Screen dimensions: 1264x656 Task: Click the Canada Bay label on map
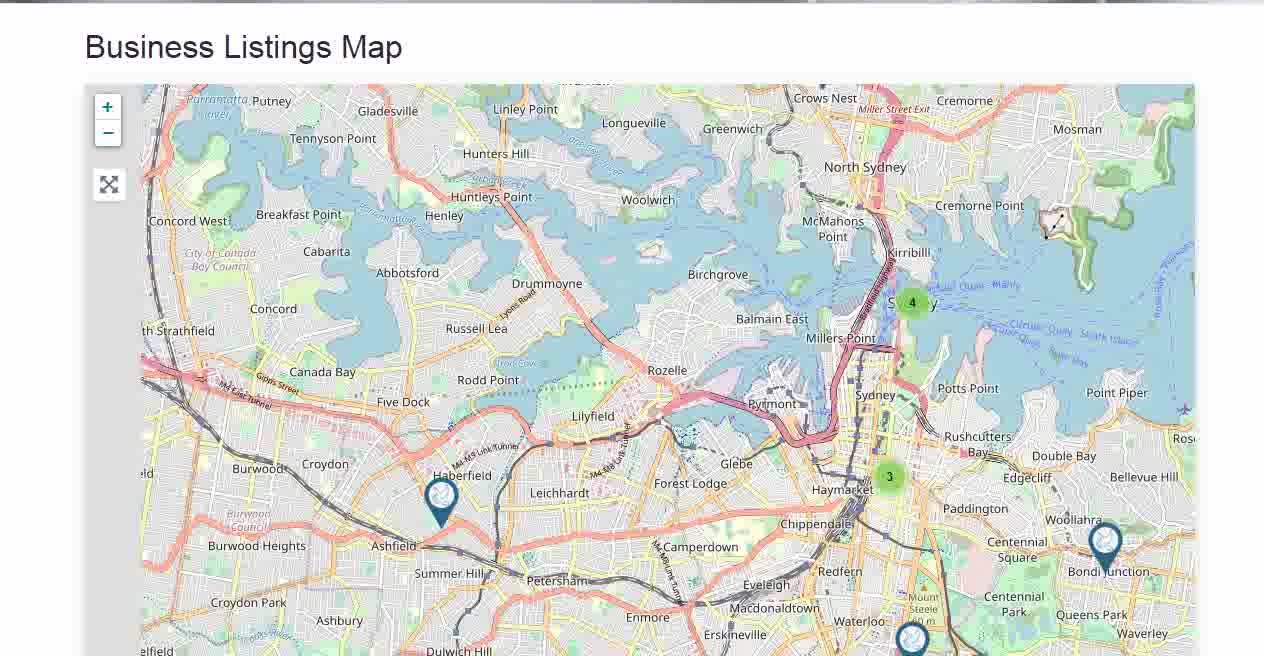[322, 372]
